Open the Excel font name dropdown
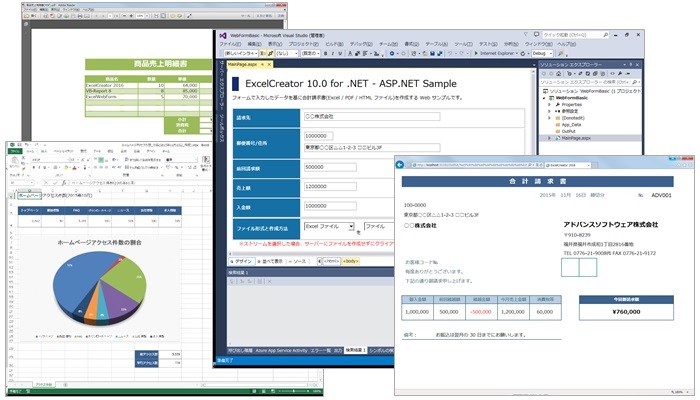Image resolution: width=700 pixels, height=400 pixels. coord(70,159)
